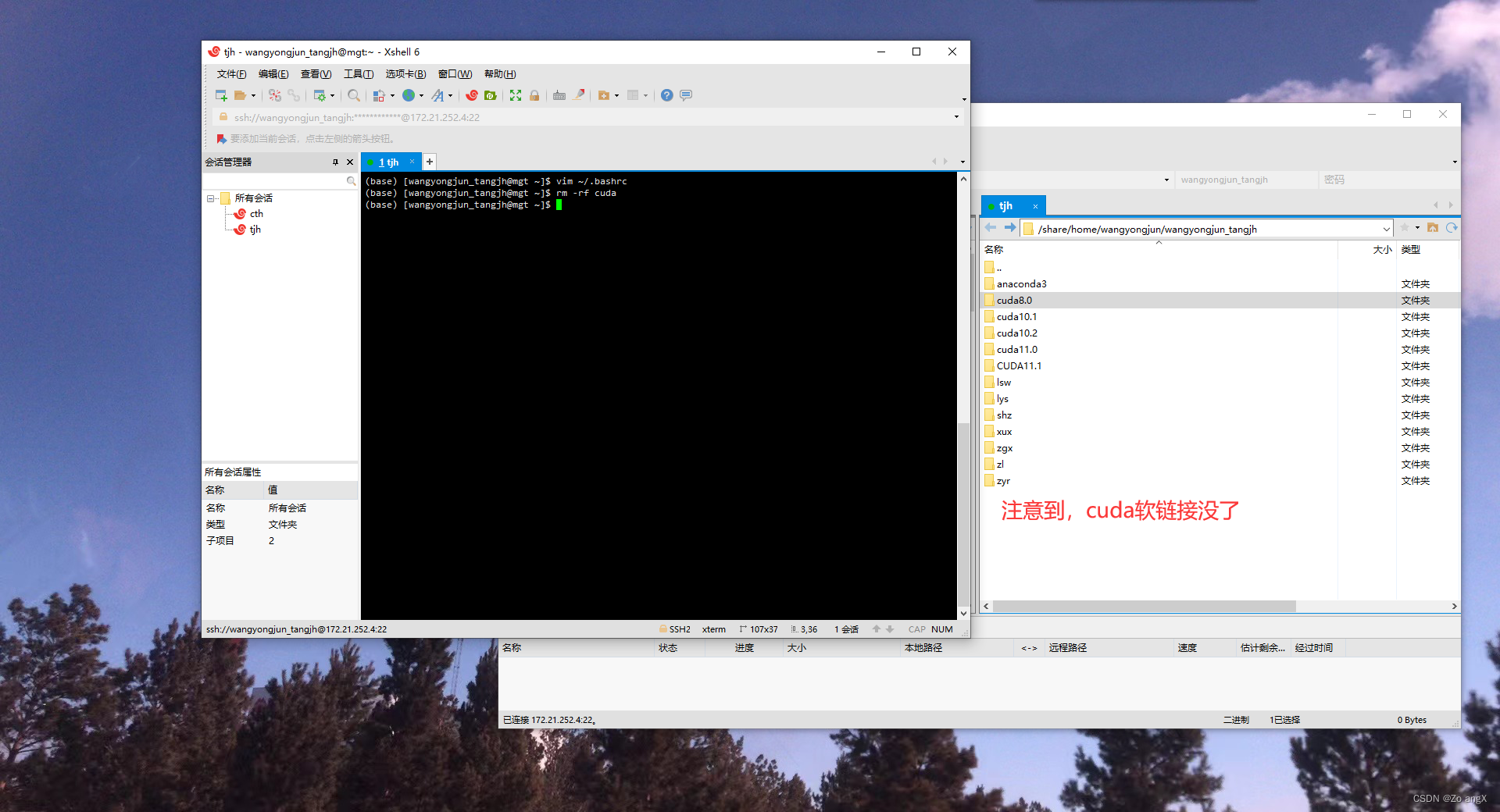
Task: Collapse the 所有会话 tree node
Action: coord(210,198)
